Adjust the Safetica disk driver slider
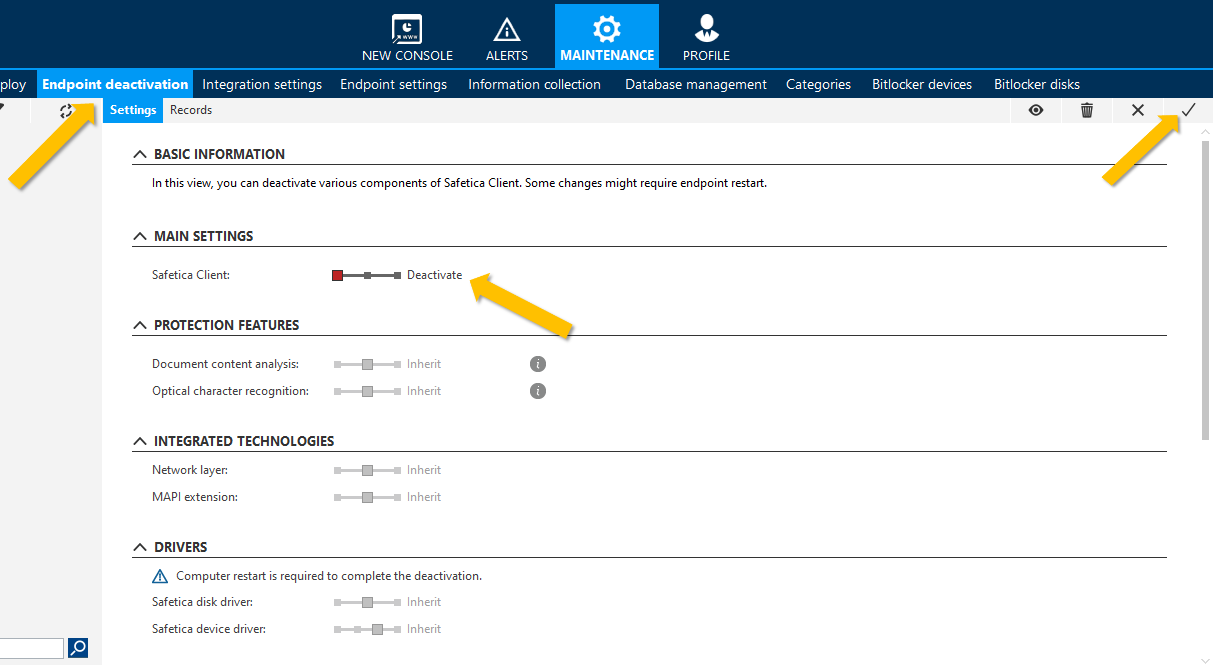The image size is (1213, 665). (367, 602)
